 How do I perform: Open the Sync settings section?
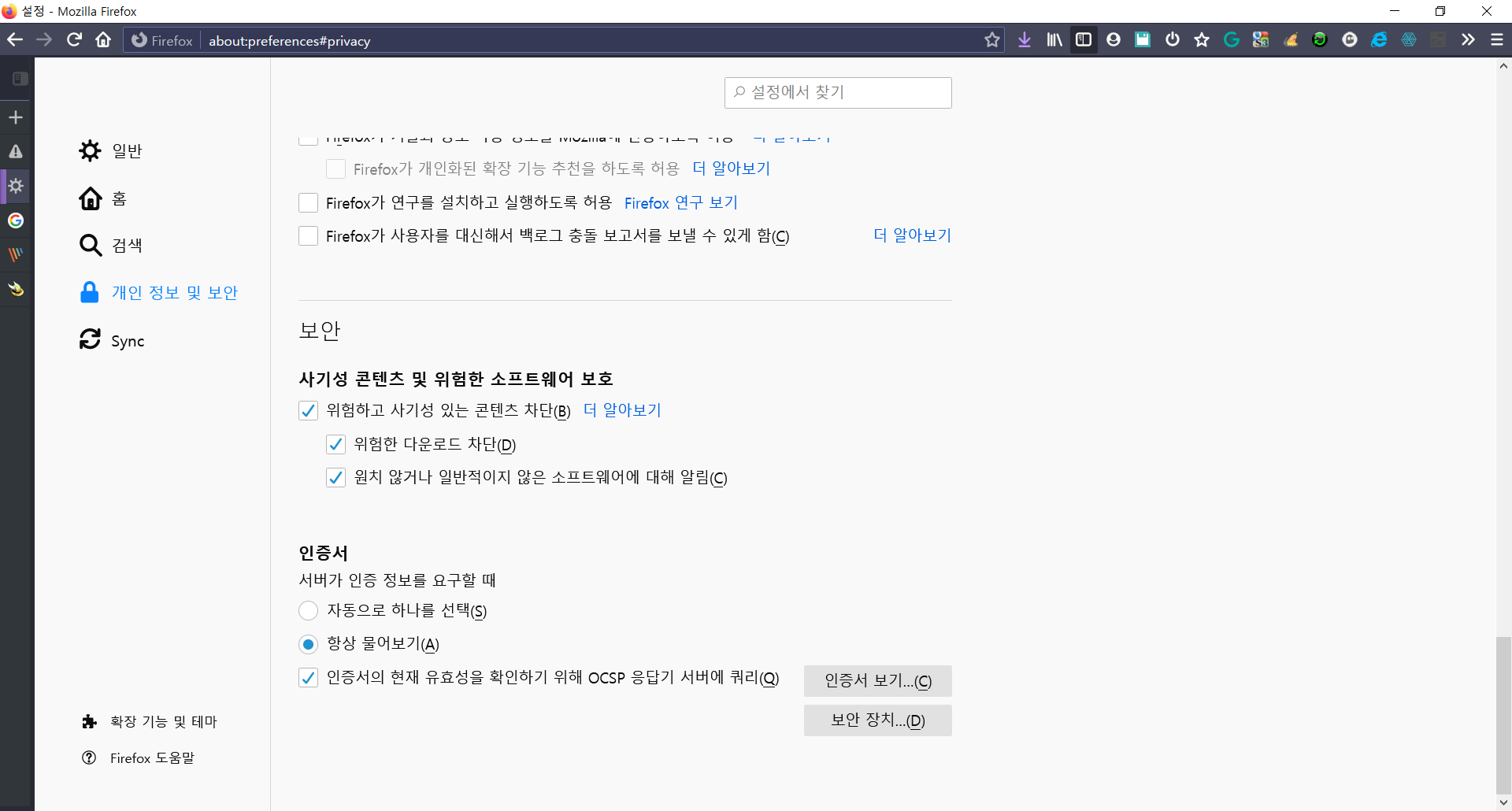tap(127, 340)
